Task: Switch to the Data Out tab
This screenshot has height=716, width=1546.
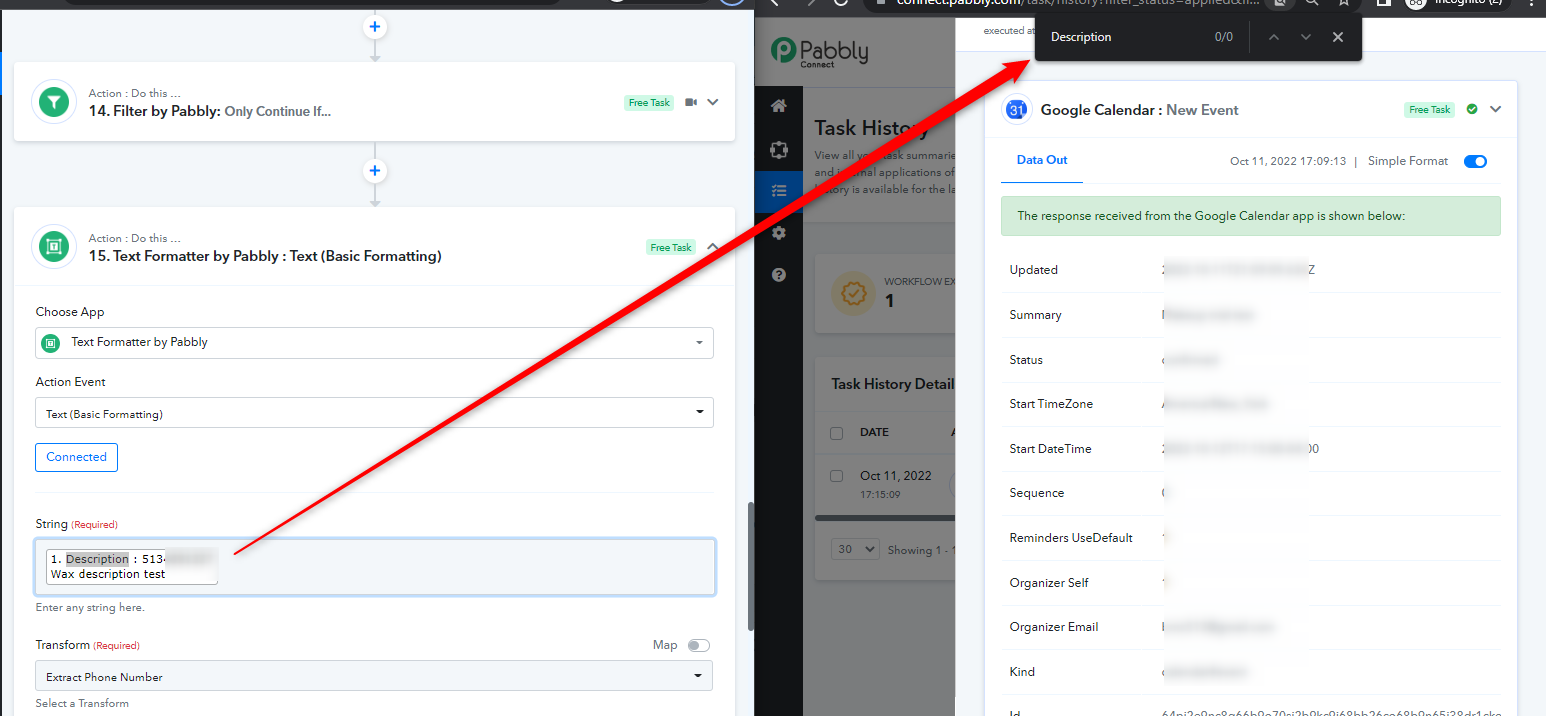Action: (1042, 160)
